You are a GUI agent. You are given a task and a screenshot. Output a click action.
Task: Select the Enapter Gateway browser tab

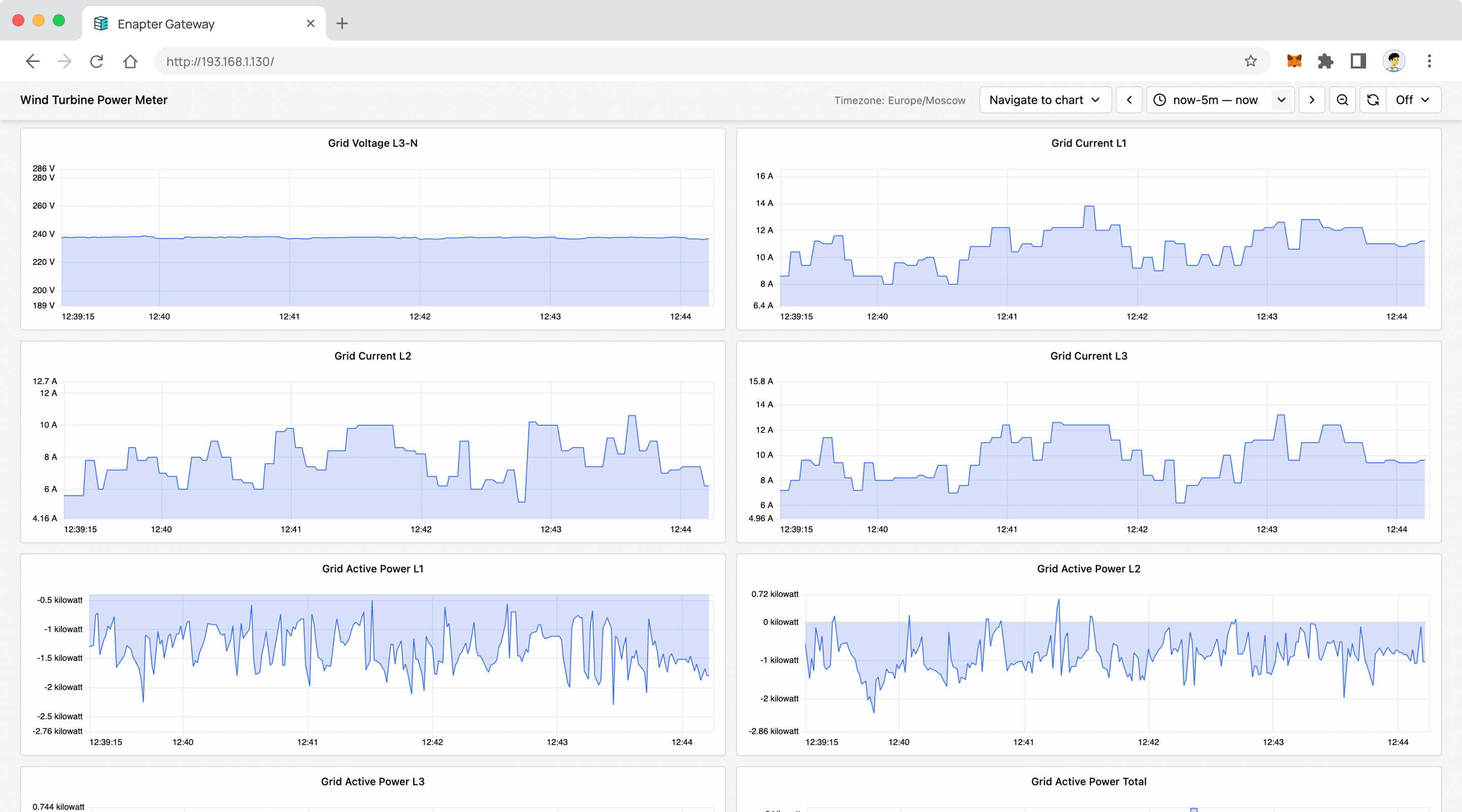coord(165,24)
